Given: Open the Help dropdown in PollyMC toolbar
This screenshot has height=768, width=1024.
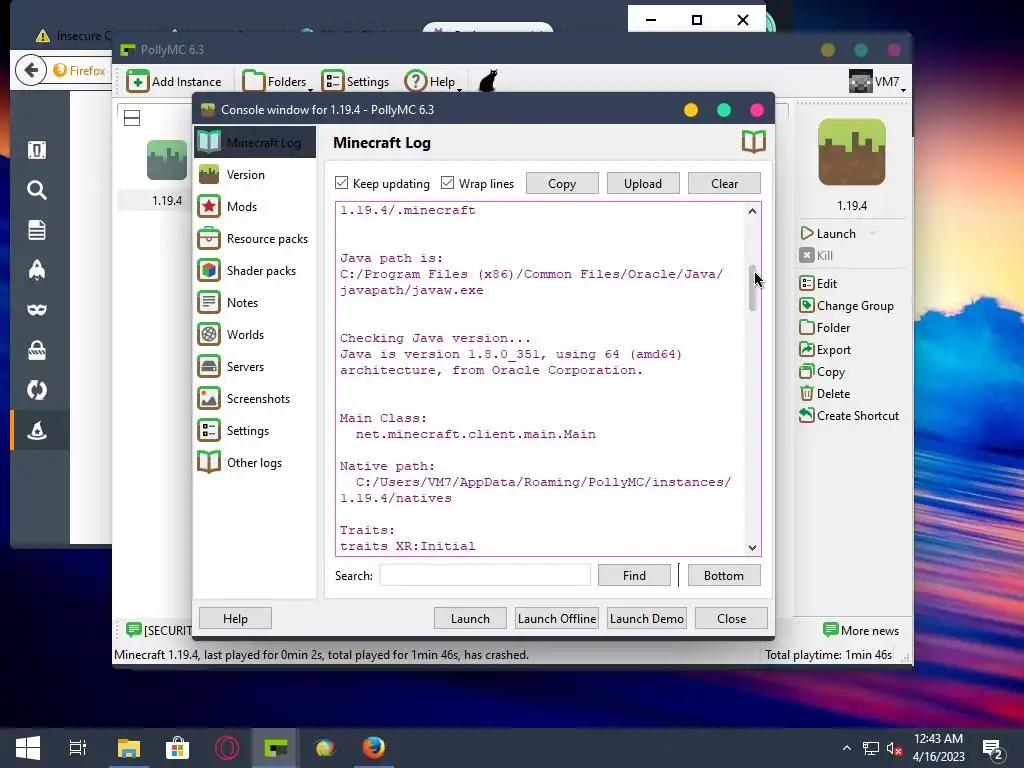Looking at the screenshot, I should click(x=433, y=82).
